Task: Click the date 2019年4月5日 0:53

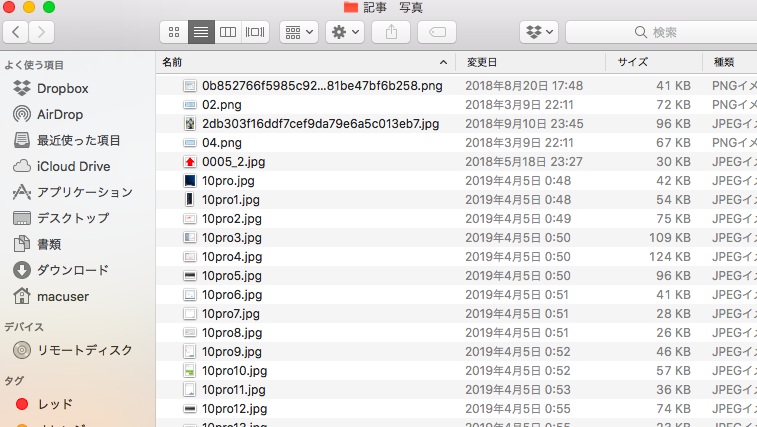Action: coord(518,389)
